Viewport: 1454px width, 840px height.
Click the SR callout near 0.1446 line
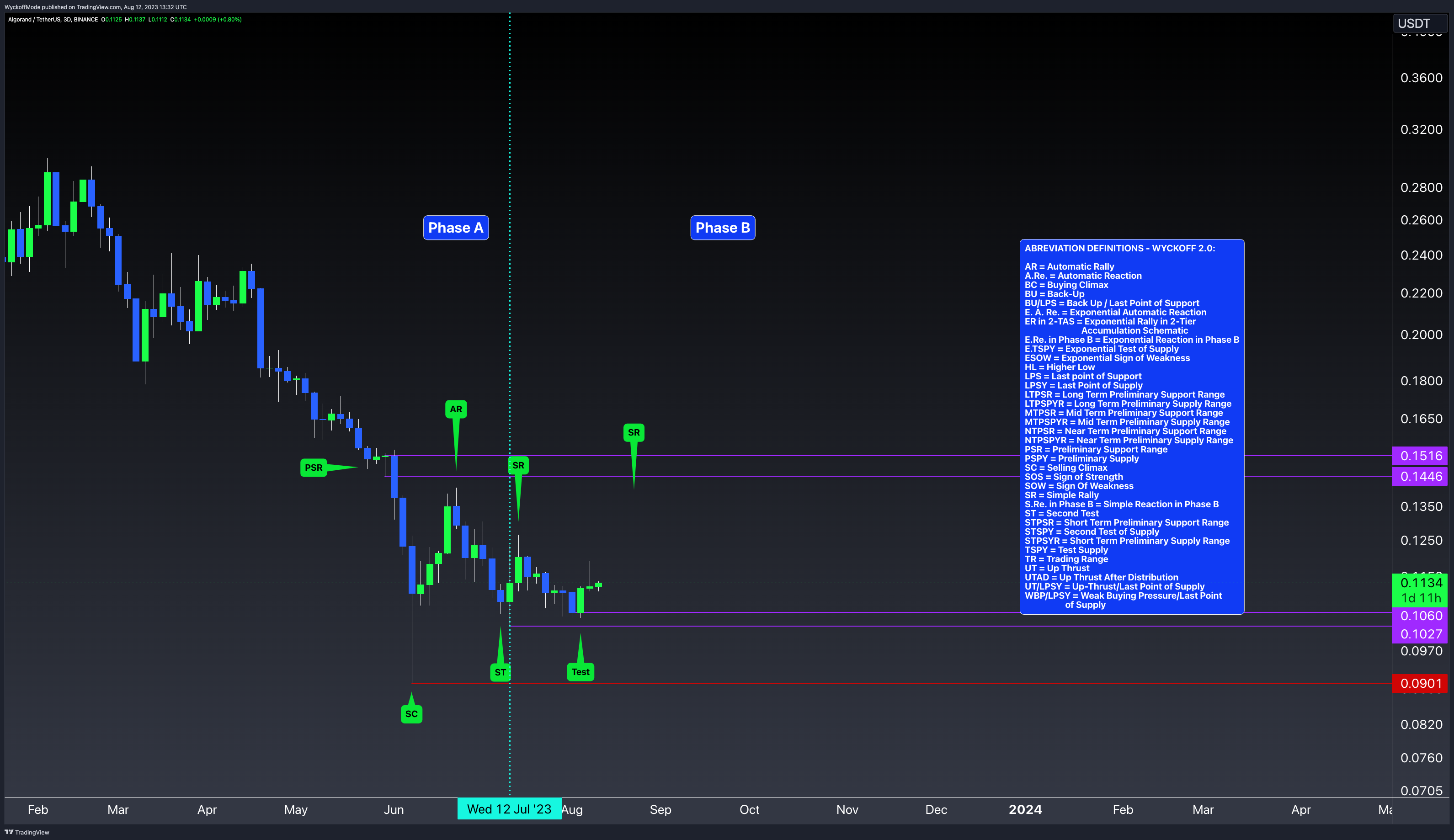tap(518, 465)
